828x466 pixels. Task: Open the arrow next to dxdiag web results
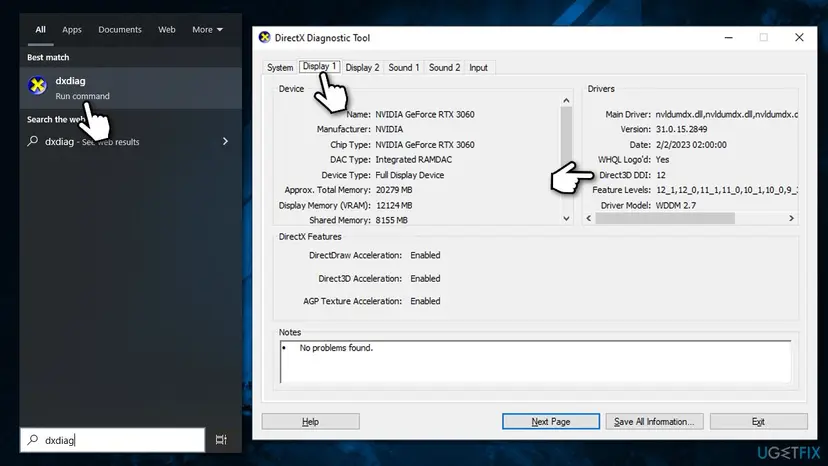pyautogui.click(x=225, y=141)
